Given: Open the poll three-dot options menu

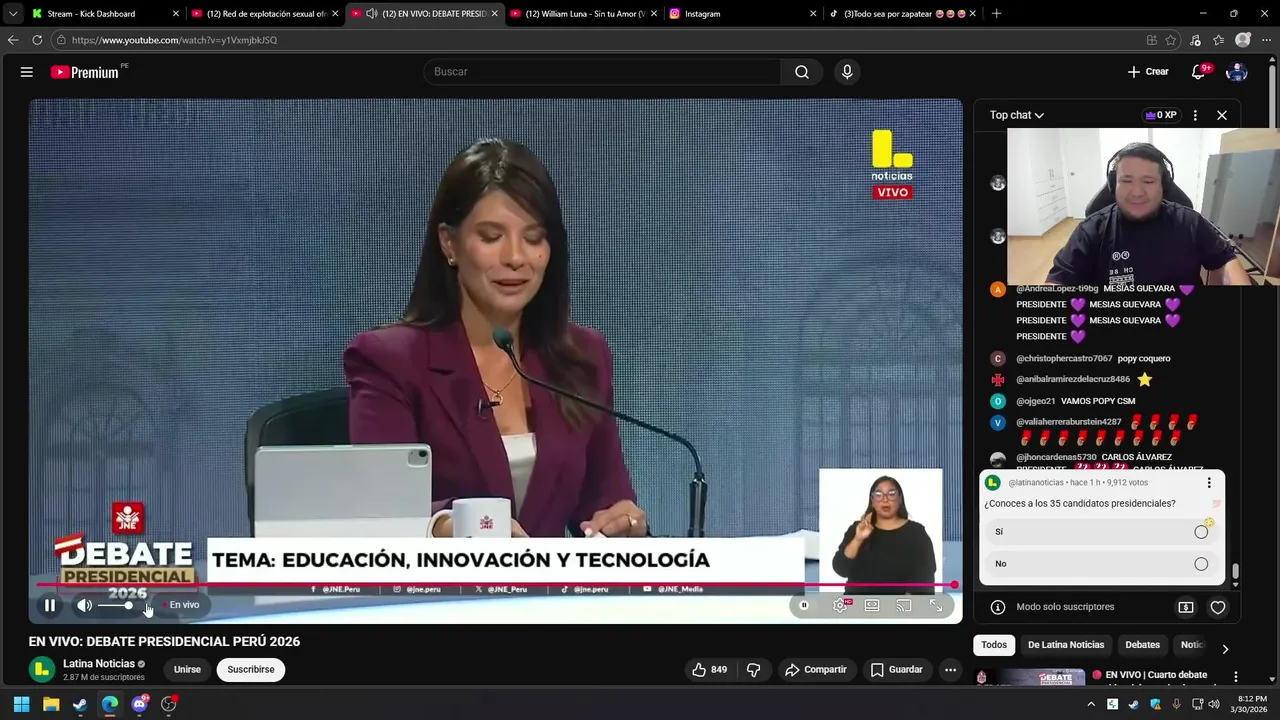Looking at the screenshot, I should tap(1209, 483).
